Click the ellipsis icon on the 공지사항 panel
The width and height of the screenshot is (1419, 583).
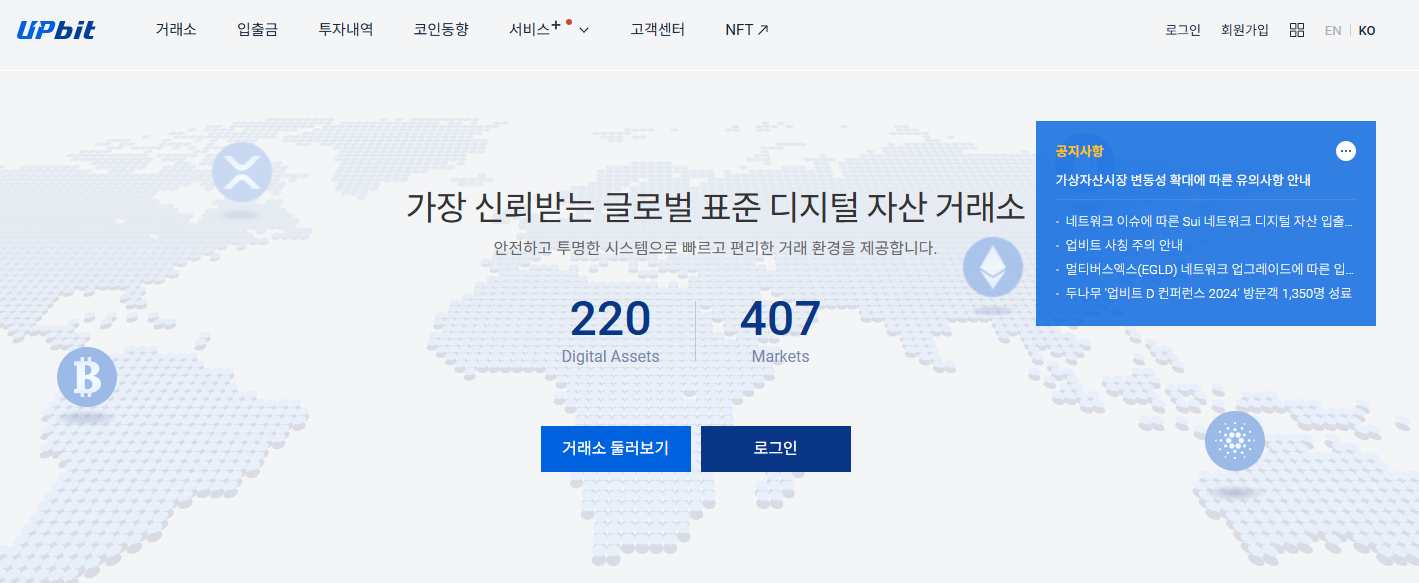coord(1346,150)
